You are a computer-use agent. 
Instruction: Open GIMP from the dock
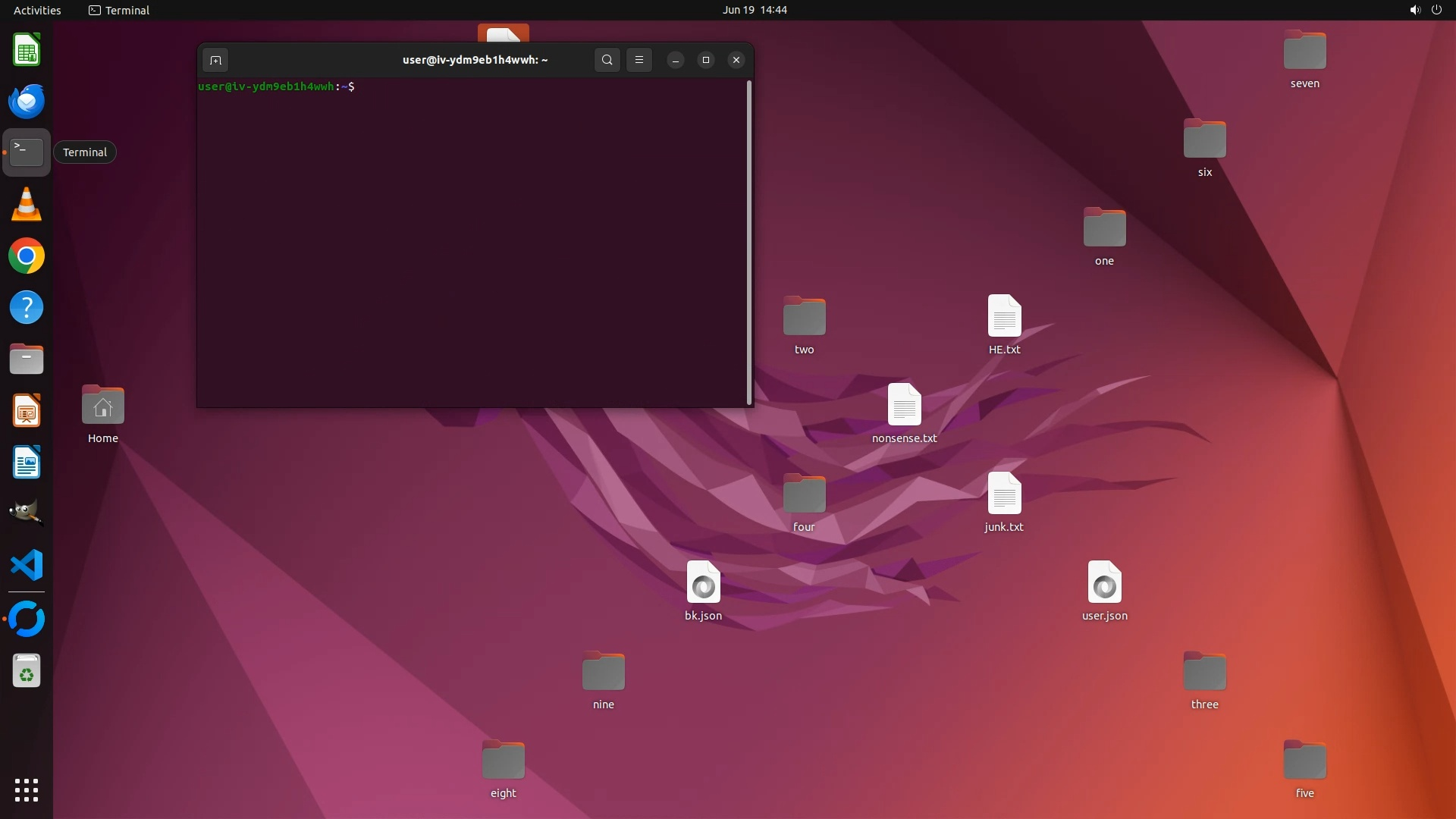click(27, 513)
